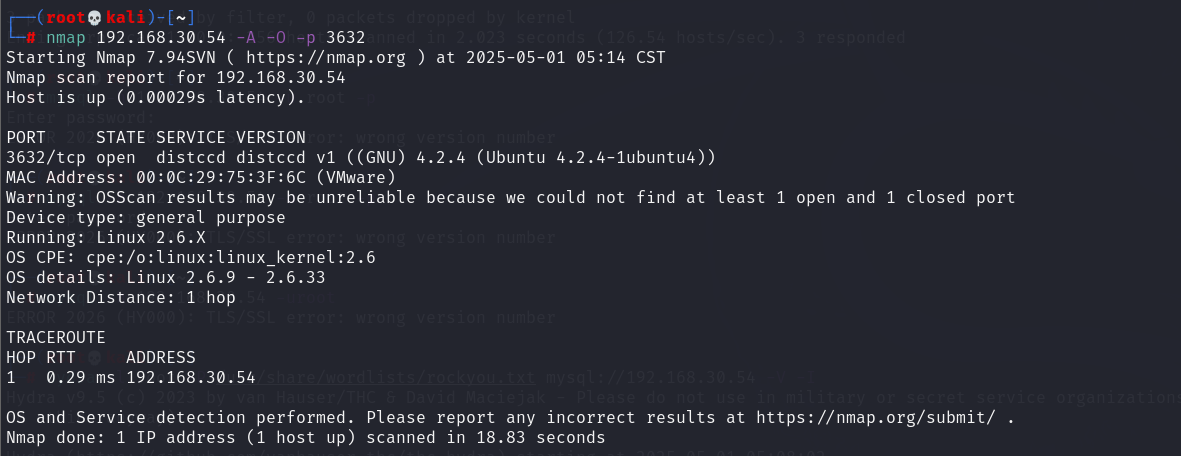Image resolution: width=1181 pixels, height=456 pixels.
Task: Open the https://nmap.org link
Action: coord(325,57)
